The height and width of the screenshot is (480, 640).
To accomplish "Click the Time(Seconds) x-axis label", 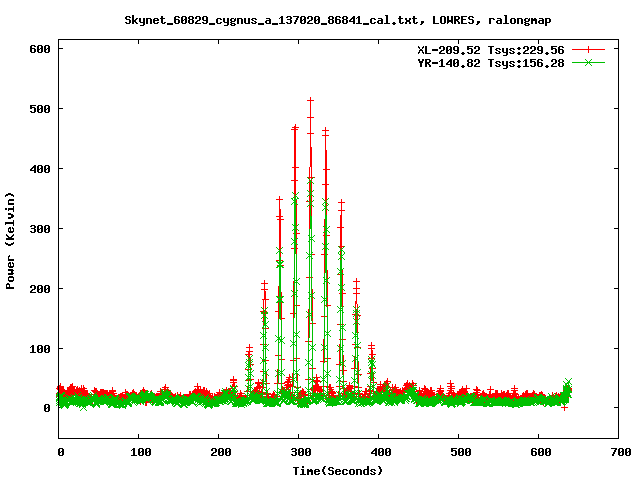I will coord(338,471).
